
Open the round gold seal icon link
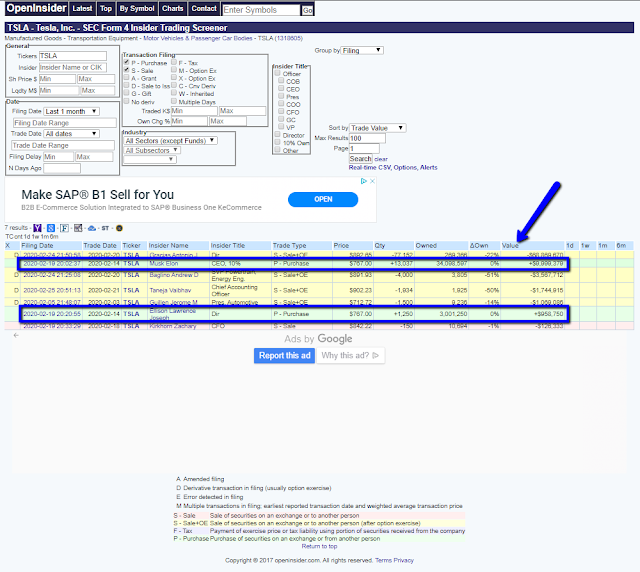click(x=119, y=228)
